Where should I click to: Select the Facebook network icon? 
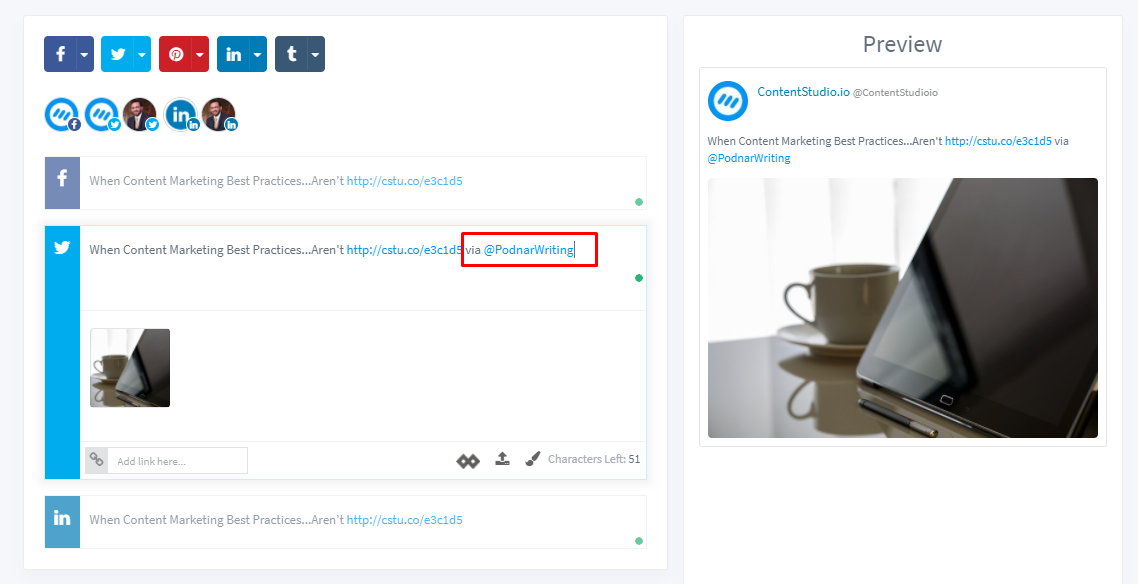click(62, 53)
